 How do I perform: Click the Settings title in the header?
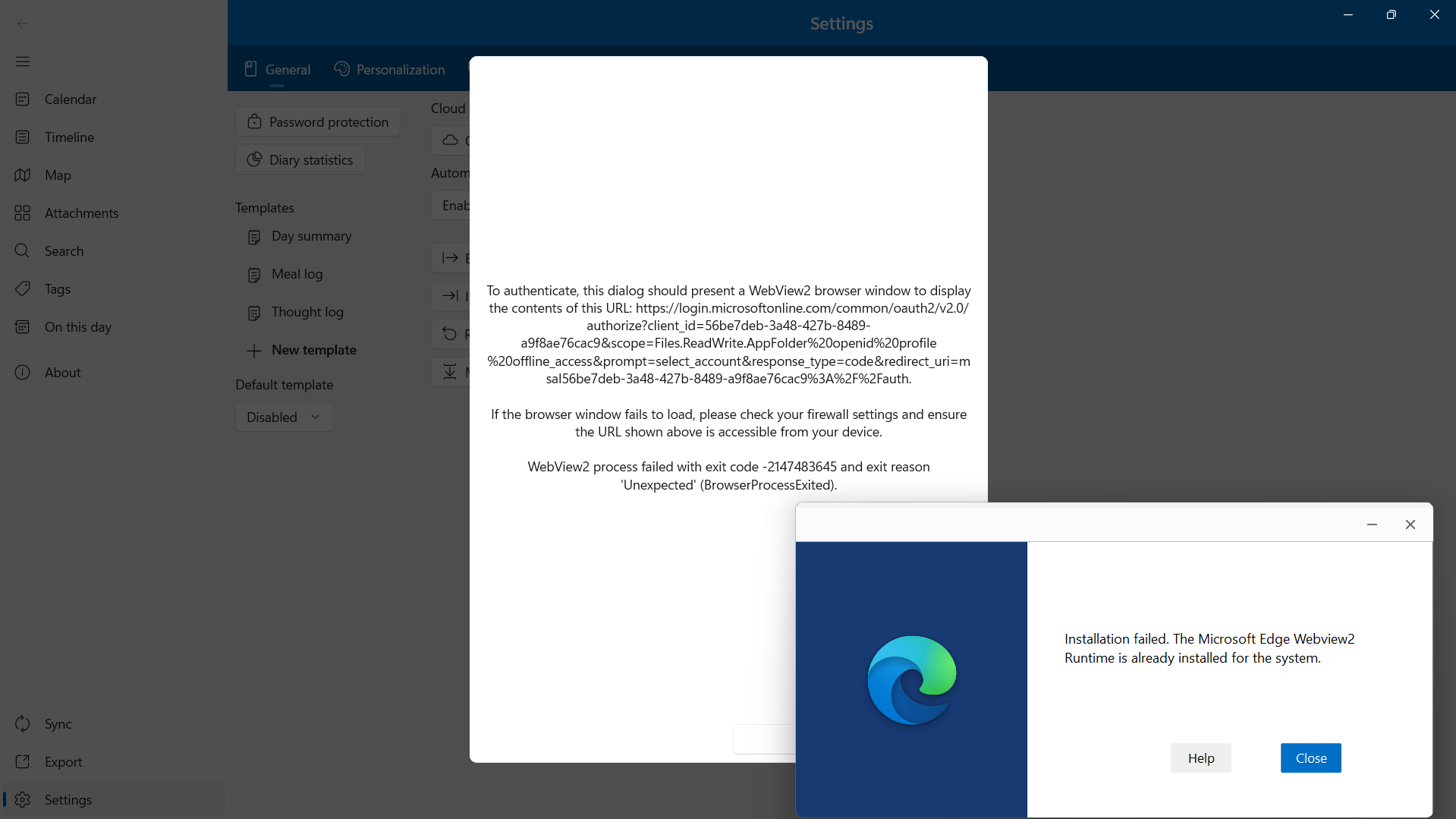841,24
